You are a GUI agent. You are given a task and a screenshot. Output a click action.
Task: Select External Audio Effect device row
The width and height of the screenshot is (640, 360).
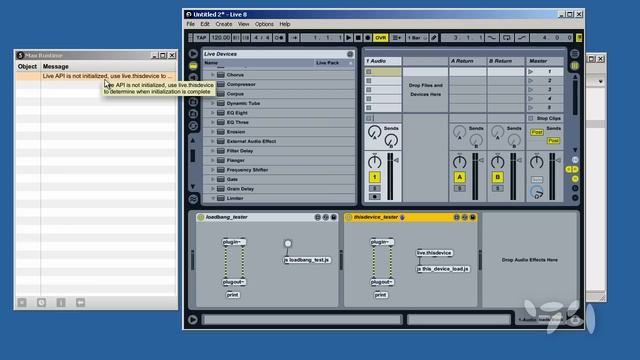[279, 141]
